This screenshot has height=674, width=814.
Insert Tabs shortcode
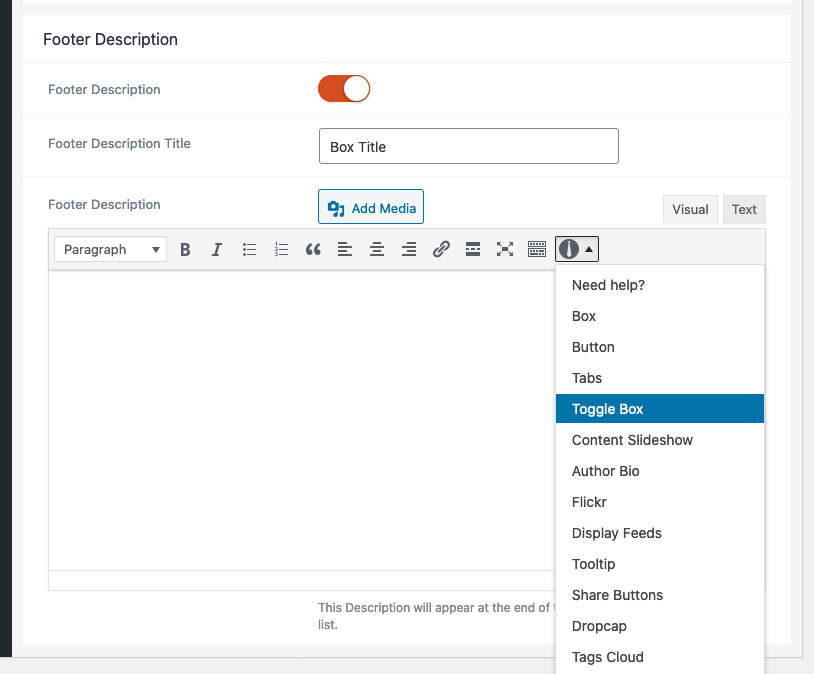pos(660,378)
